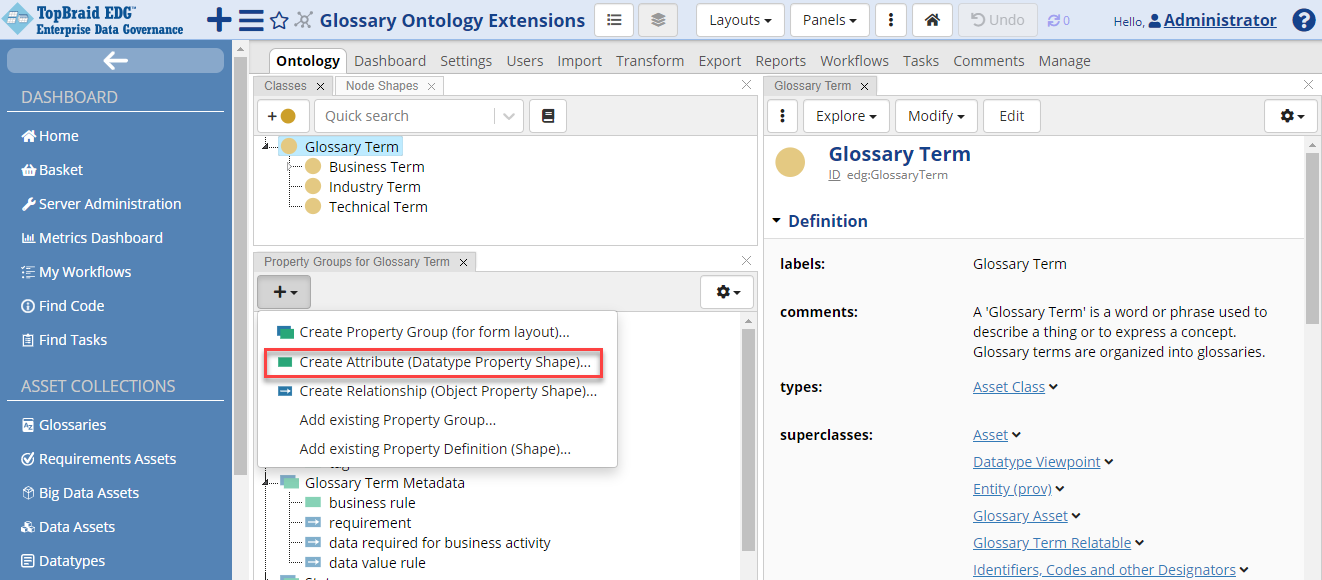Open the Asset Class link
Viewport: 1322px width, 580px height.
tap(1008, 387)
